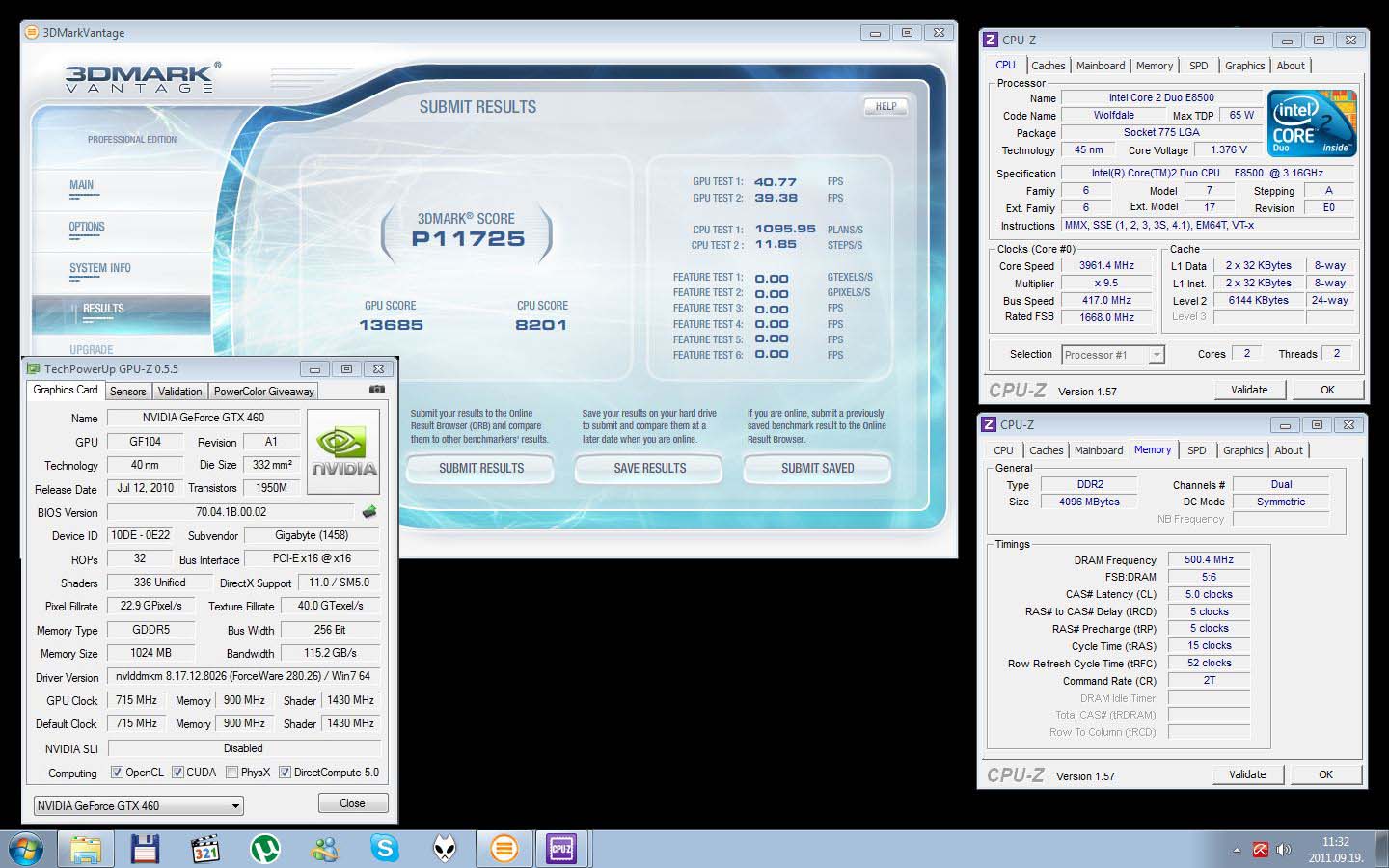1389x868 pixels.
Task: Open About tab in top CPU-Z window
Action: [x=1291, y=66]
